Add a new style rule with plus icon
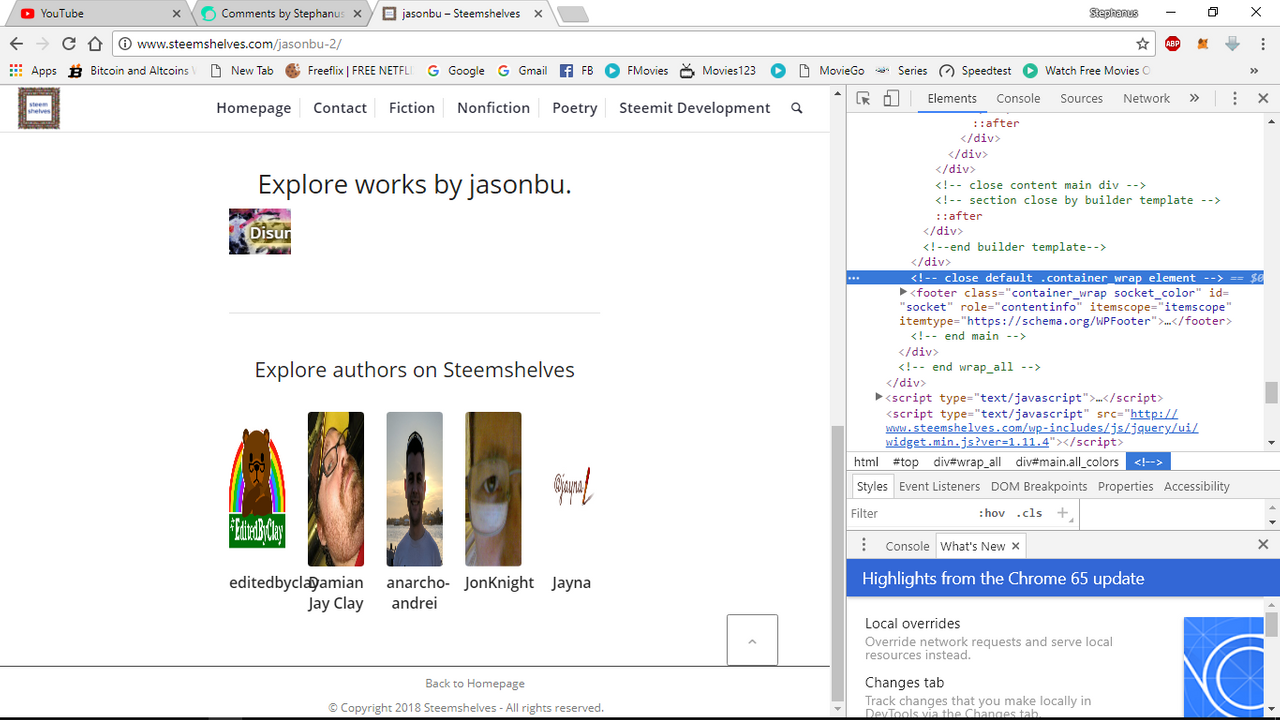1280x720 pixels. click(1063, 513)
